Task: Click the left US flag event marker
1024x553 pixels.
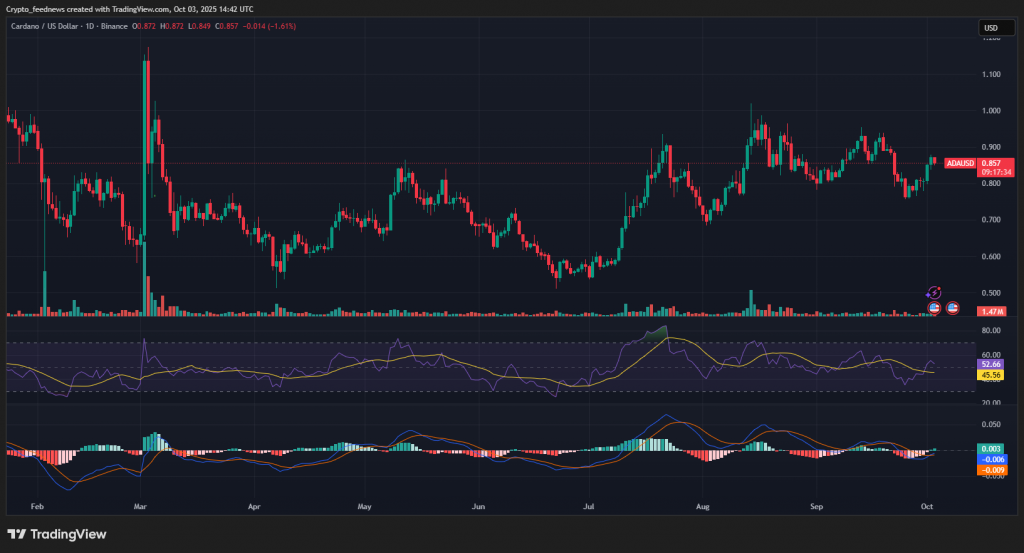Action: (x=935, y=307)
